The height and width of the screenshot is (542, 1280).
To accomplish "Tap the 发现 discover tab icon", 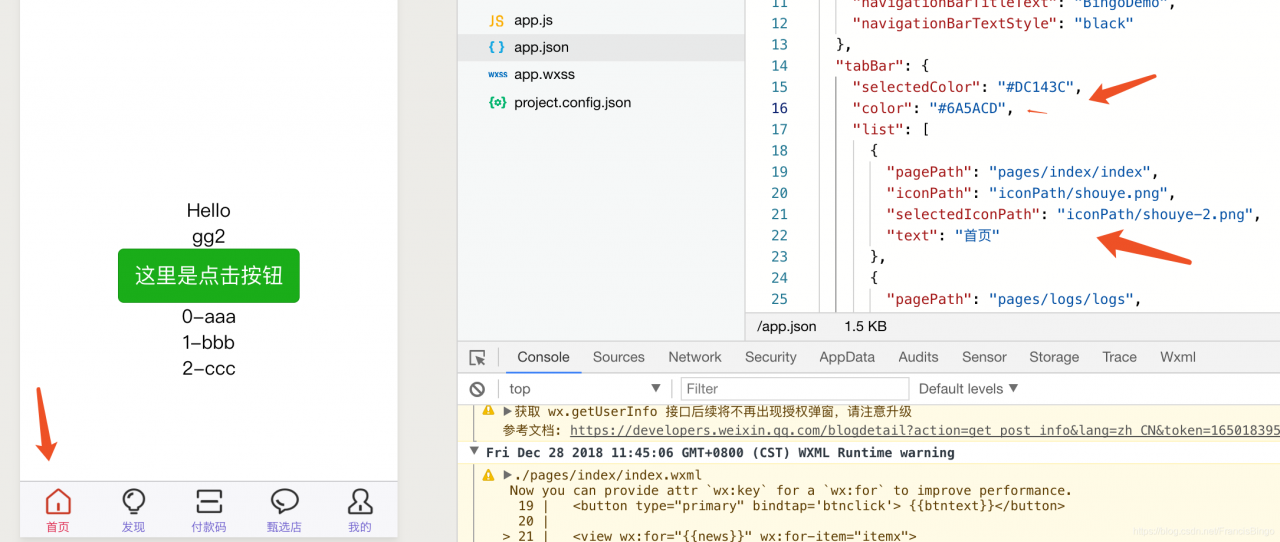I will [x=133, y=501].
